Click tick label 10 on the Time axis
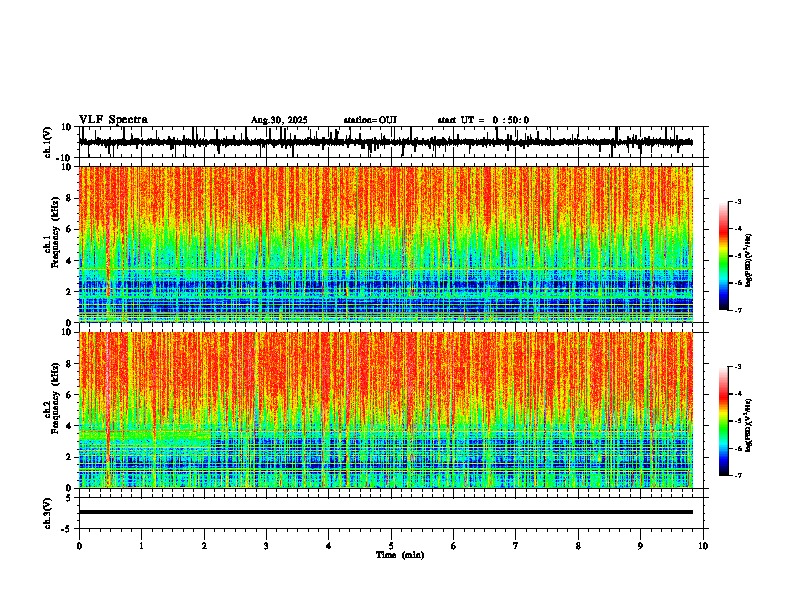This screenshot has width=792, height=612. click(x=703, y=546)
